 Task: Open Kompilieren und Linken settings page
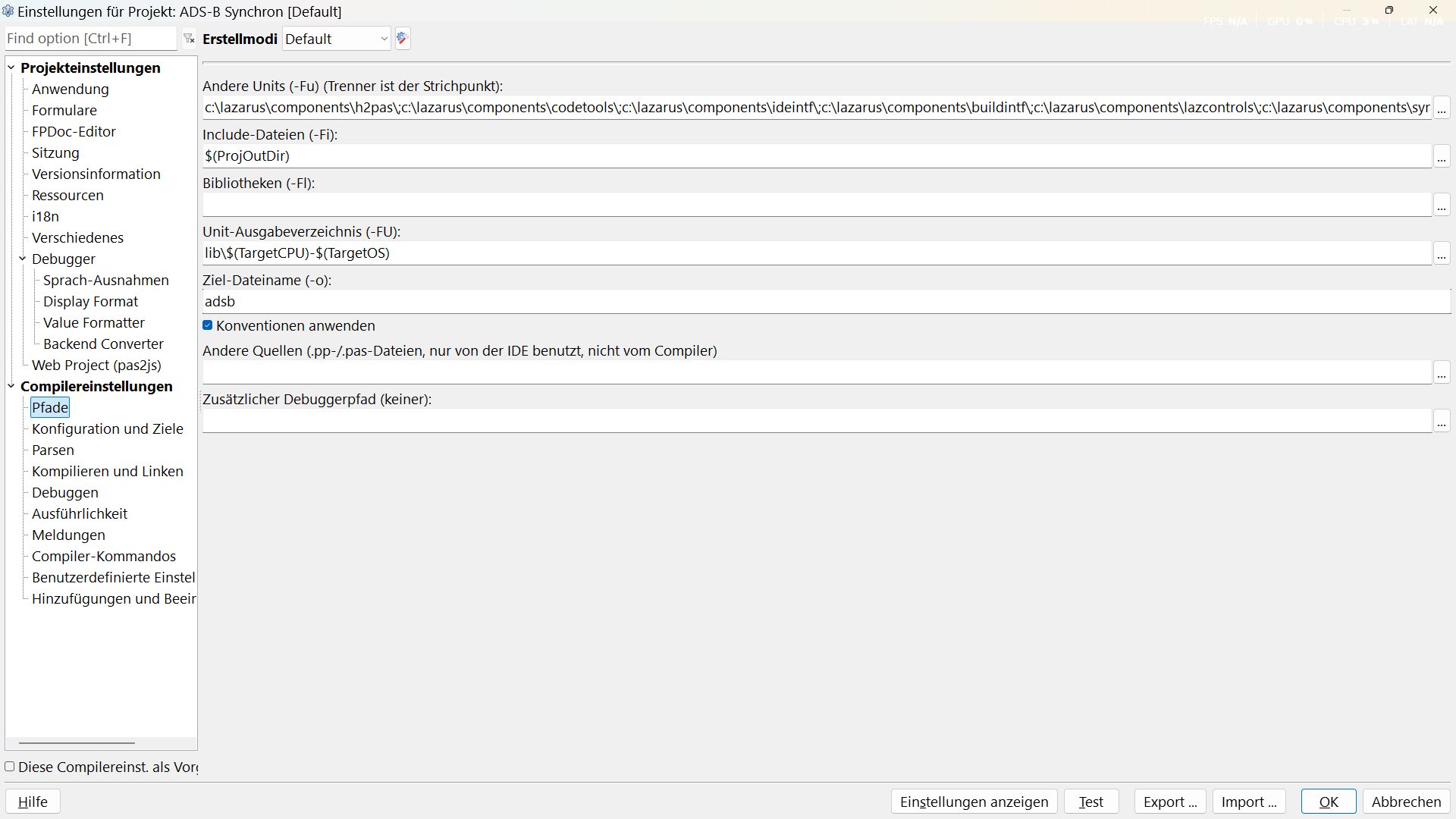[108, 471]
